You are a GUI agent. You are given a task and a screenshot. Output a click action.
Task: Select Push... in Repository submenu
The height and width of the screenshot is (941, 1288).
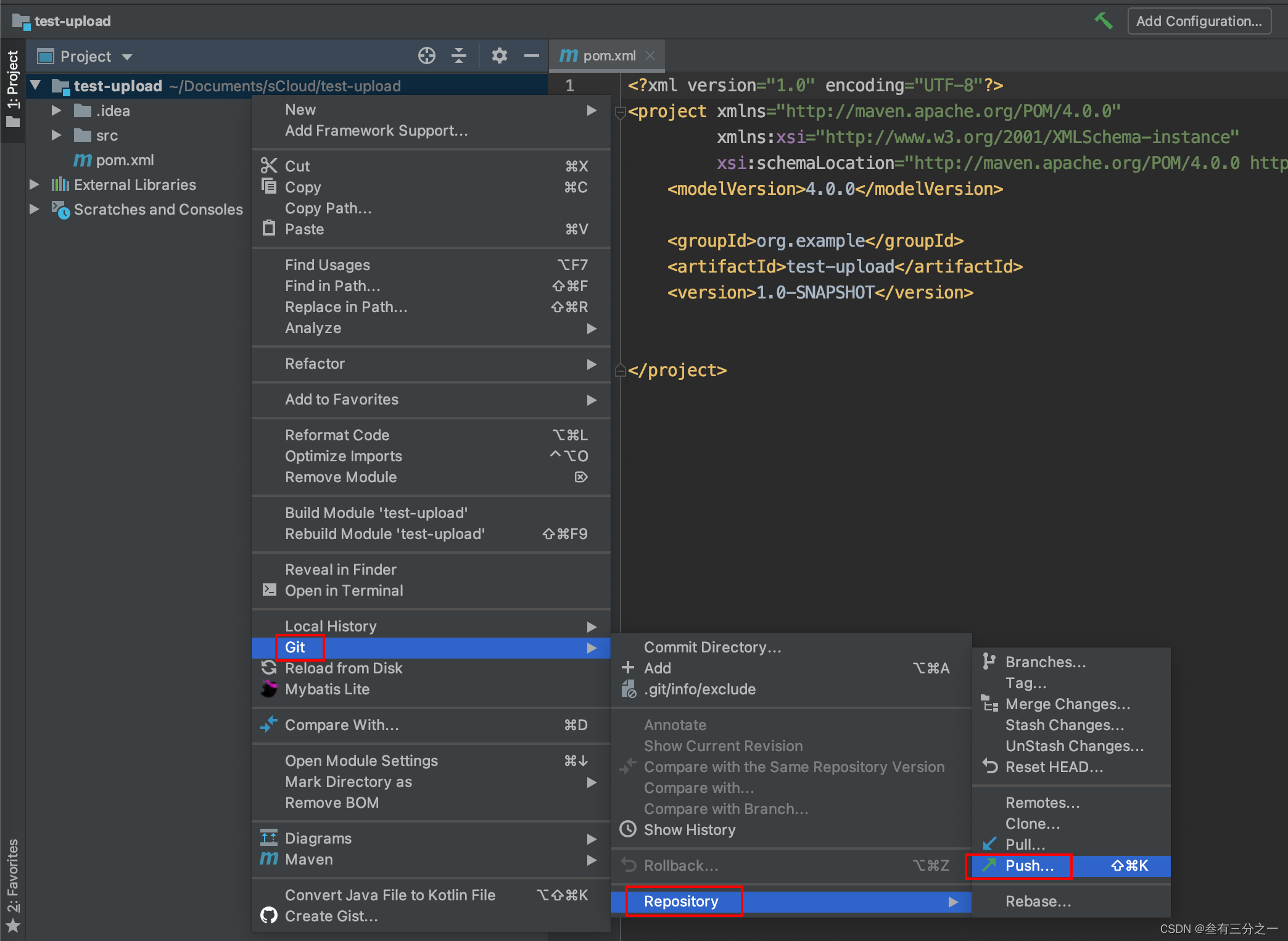pos(1029,866)
